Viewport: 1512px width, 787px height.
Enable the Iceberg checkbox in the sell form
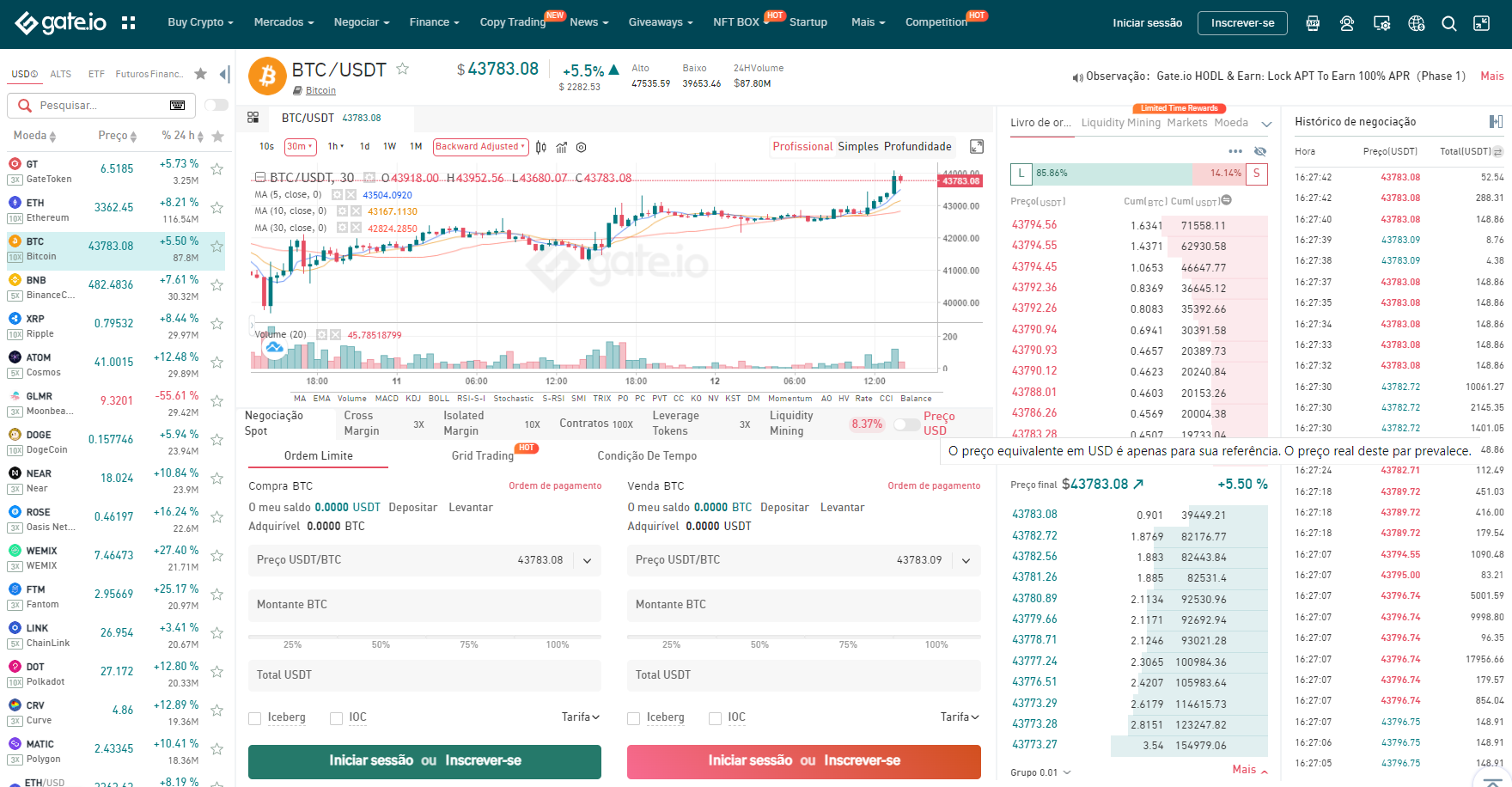(x=634, y=718)
